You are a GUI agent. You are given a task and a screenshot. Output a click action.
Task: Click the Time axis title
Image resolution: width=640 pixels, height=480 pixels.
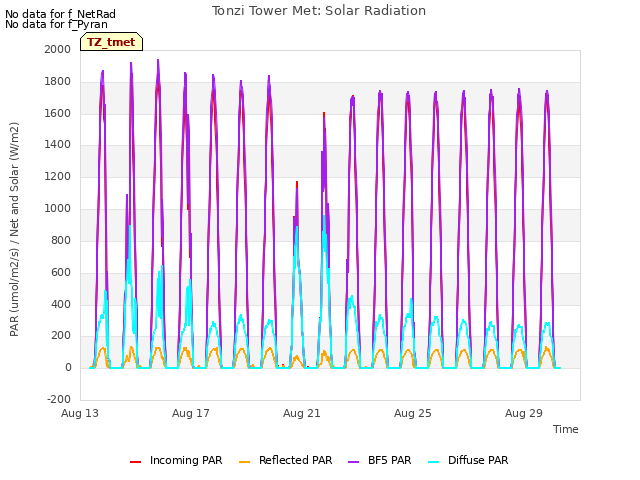[566, 429]
